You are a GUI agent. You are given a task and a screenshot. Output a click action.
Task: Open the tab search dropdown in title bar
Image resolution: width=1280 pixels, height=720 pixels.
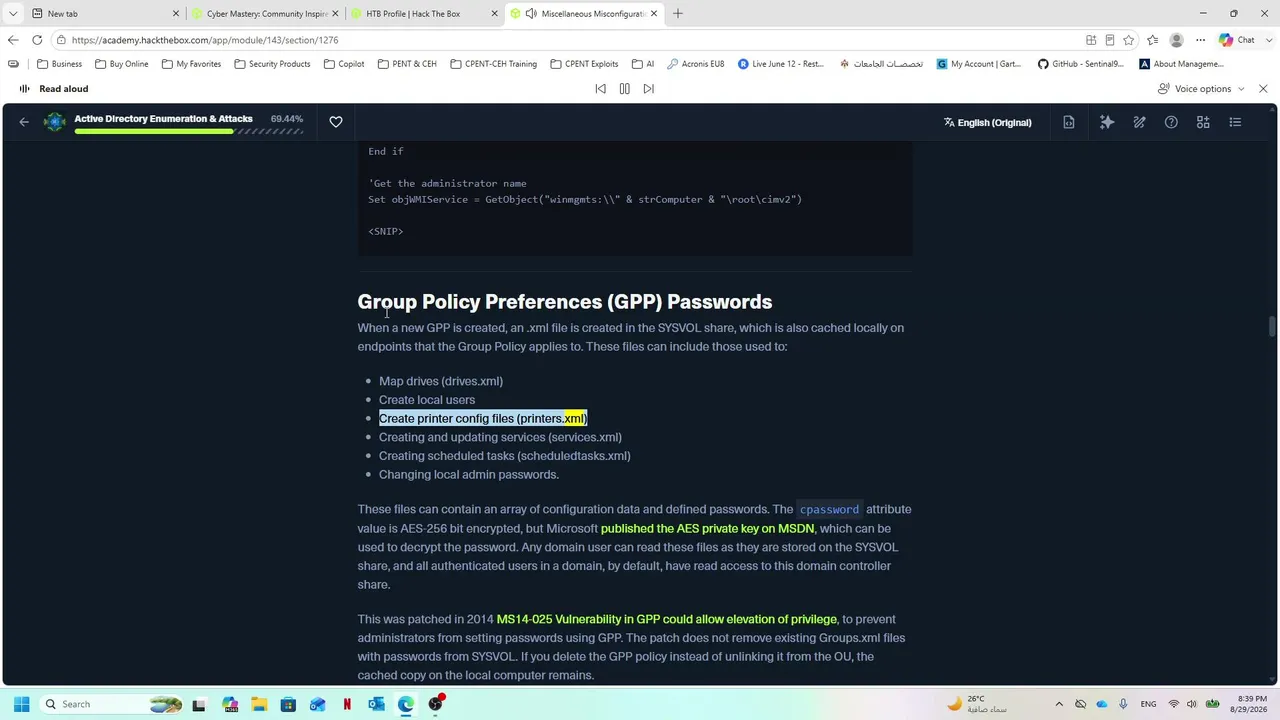pyautogui.click(x=12, y=14)
